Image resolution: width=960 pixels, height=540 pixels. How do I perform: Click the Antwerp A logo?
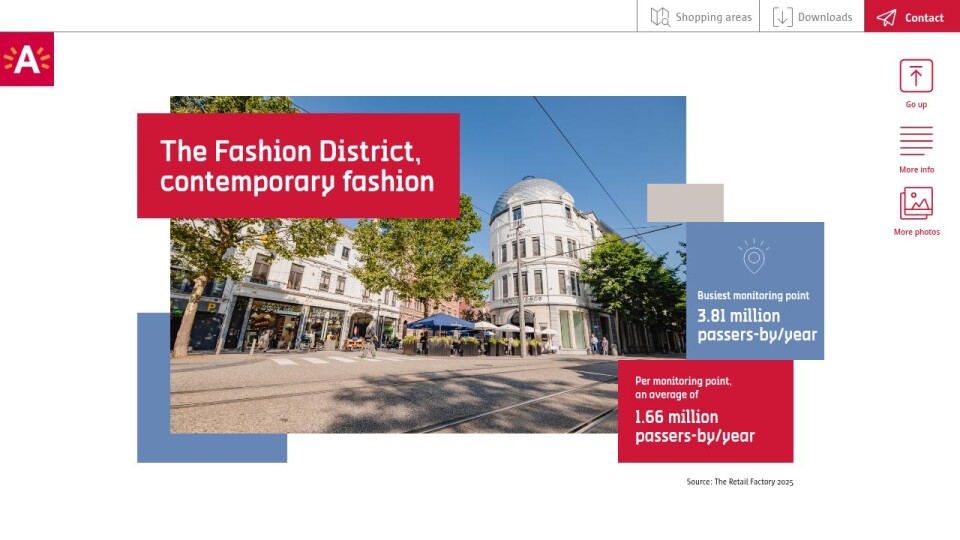point(27,59)
